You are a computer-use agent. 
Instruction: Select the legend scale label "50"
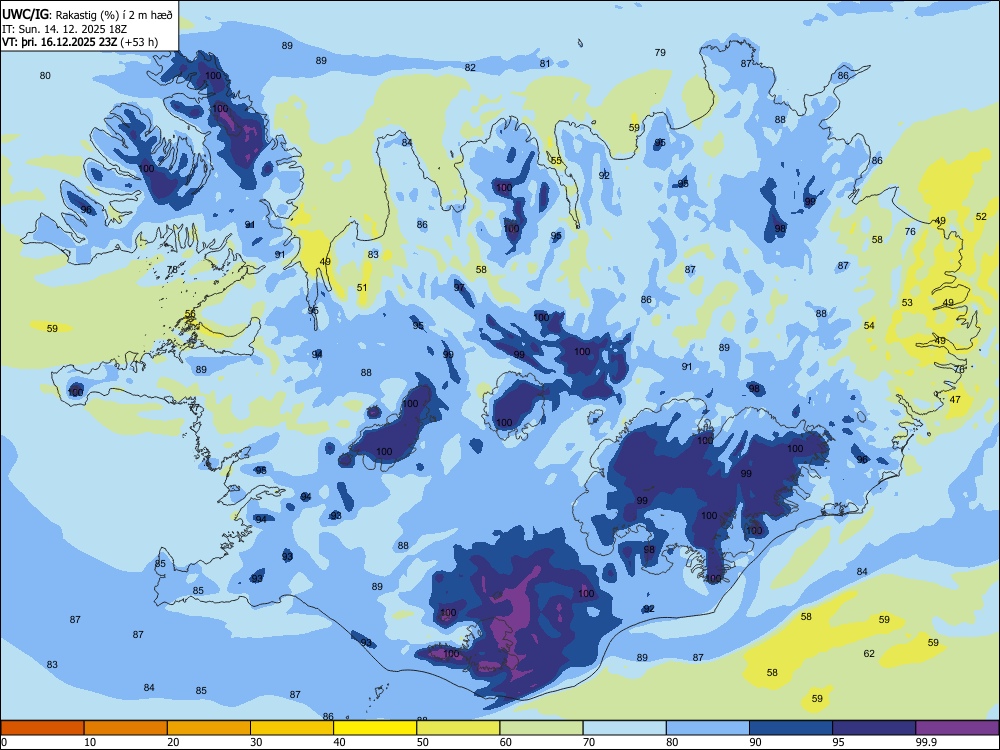point(423,742)
